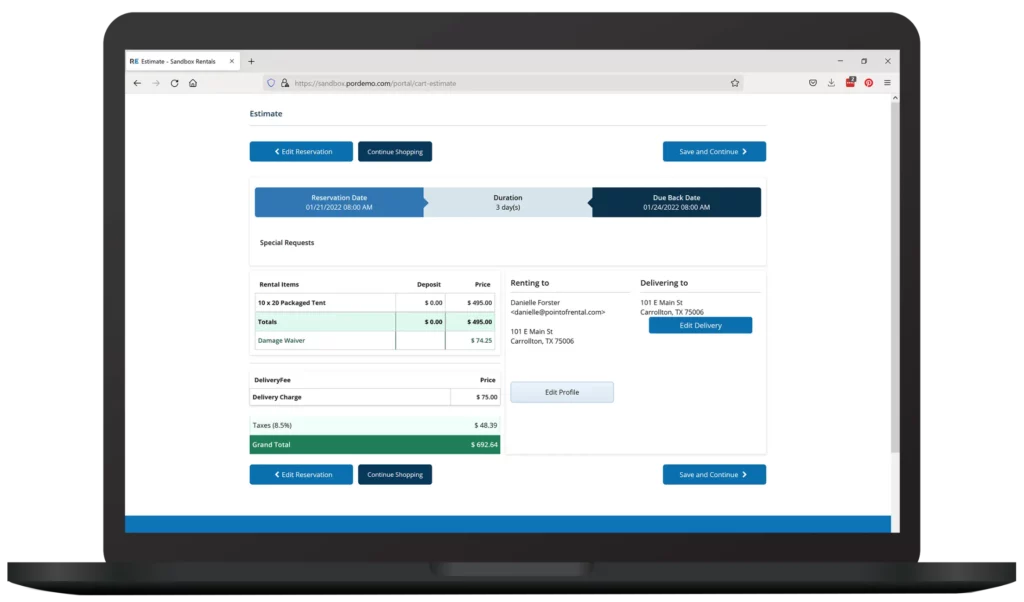Click the Renting to heading
This screenshot has height=602, width=1024.
pos(530,283)
